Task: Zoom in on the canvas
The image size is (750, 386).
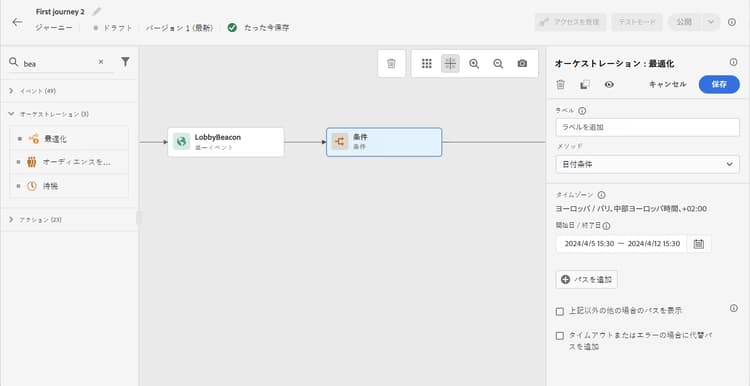Action: (x=474, y=64)
